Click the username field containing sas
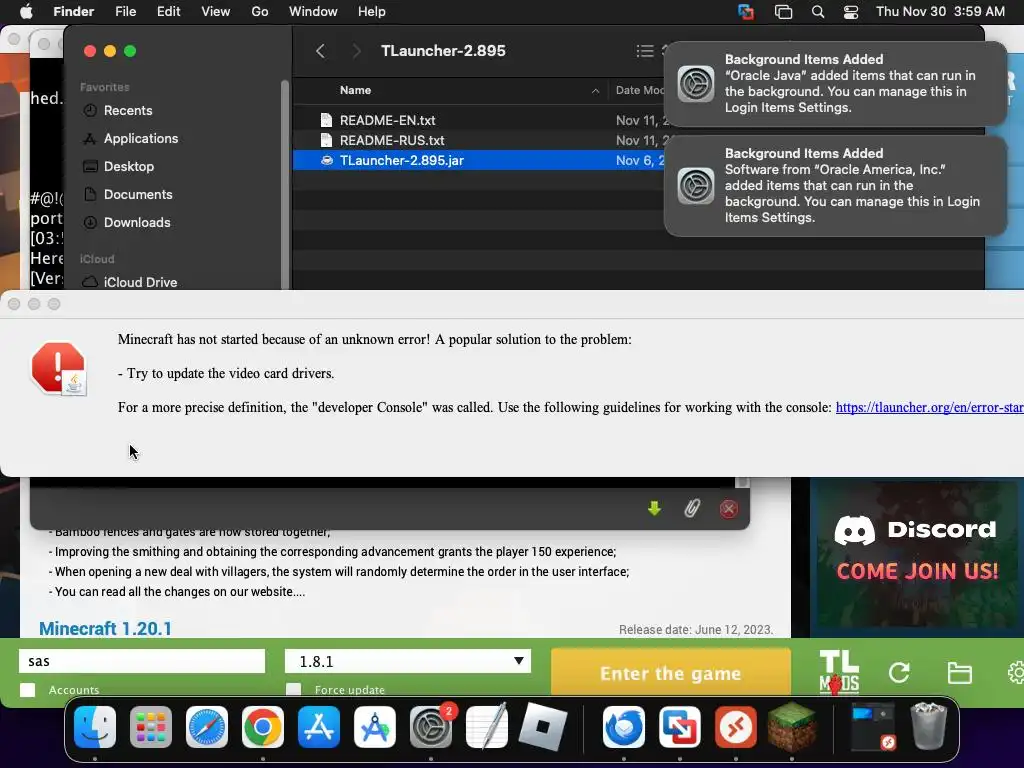Screen dimensions: 1024x768 coord(142,661)
